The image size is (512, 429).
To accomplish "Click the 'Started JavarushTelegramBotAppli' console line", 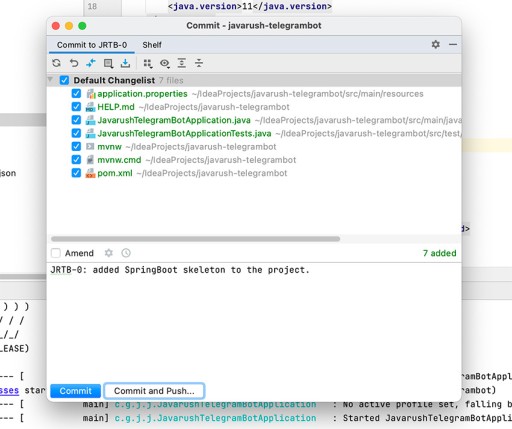I will (427, 418).
